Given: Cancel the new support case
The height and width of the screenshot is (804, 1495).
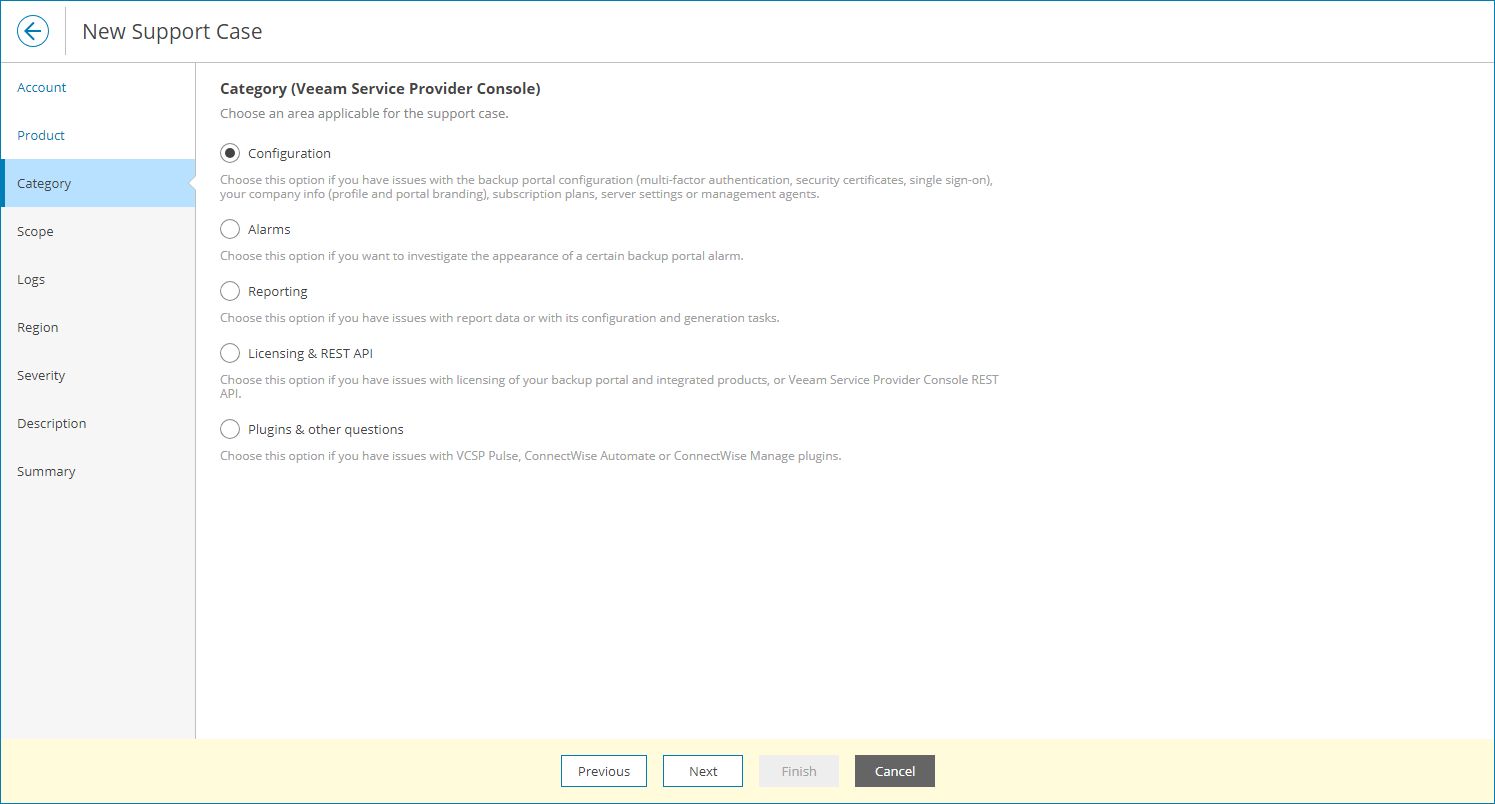Looking at the screenshot, I should (x=895, y=771).
